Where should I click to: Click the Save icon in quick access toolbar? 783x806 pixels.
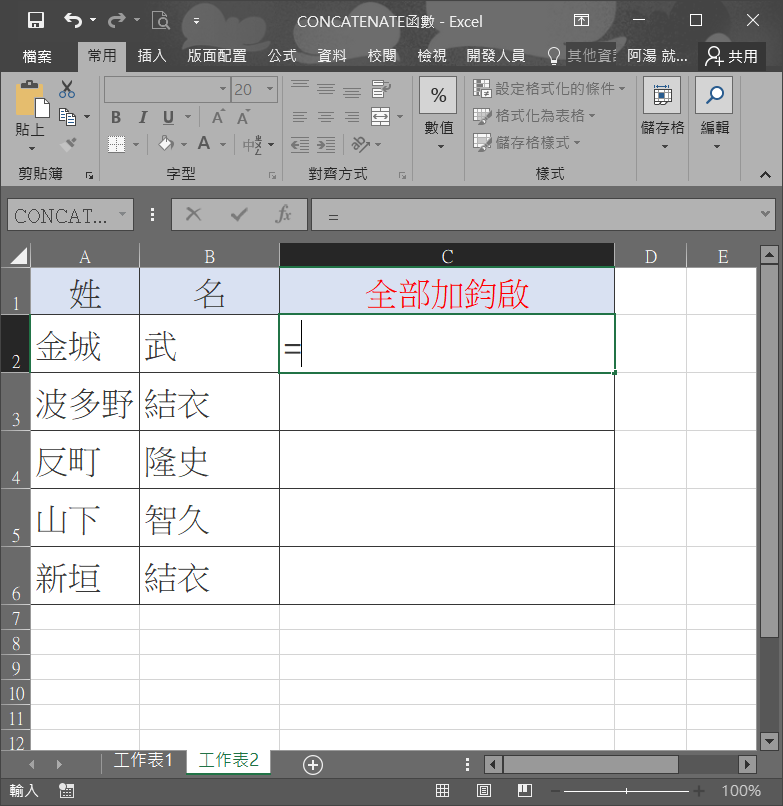pyautogui.click(x=35, y=21)
